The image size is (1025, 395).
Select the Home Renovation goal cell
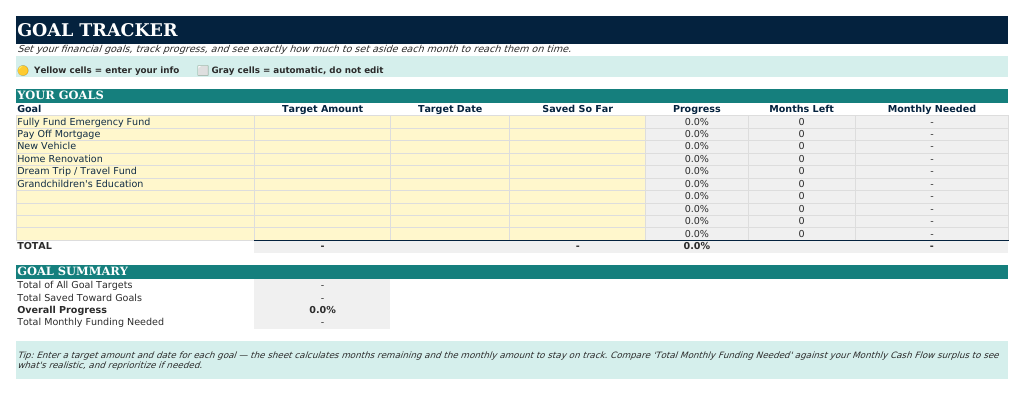coord(135,159)
